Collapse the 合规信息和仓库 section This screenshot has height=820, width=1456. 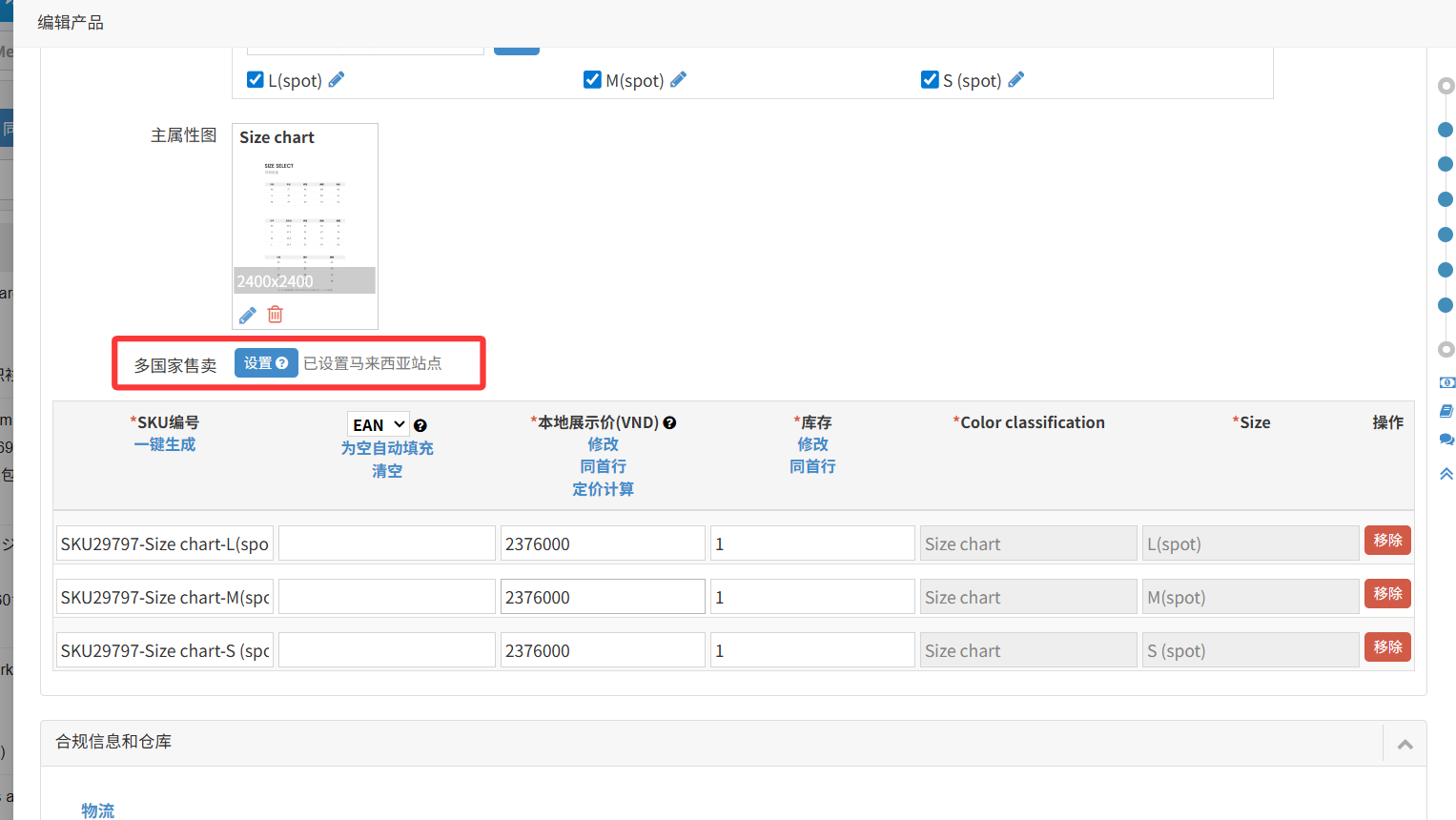[1405, 744]
